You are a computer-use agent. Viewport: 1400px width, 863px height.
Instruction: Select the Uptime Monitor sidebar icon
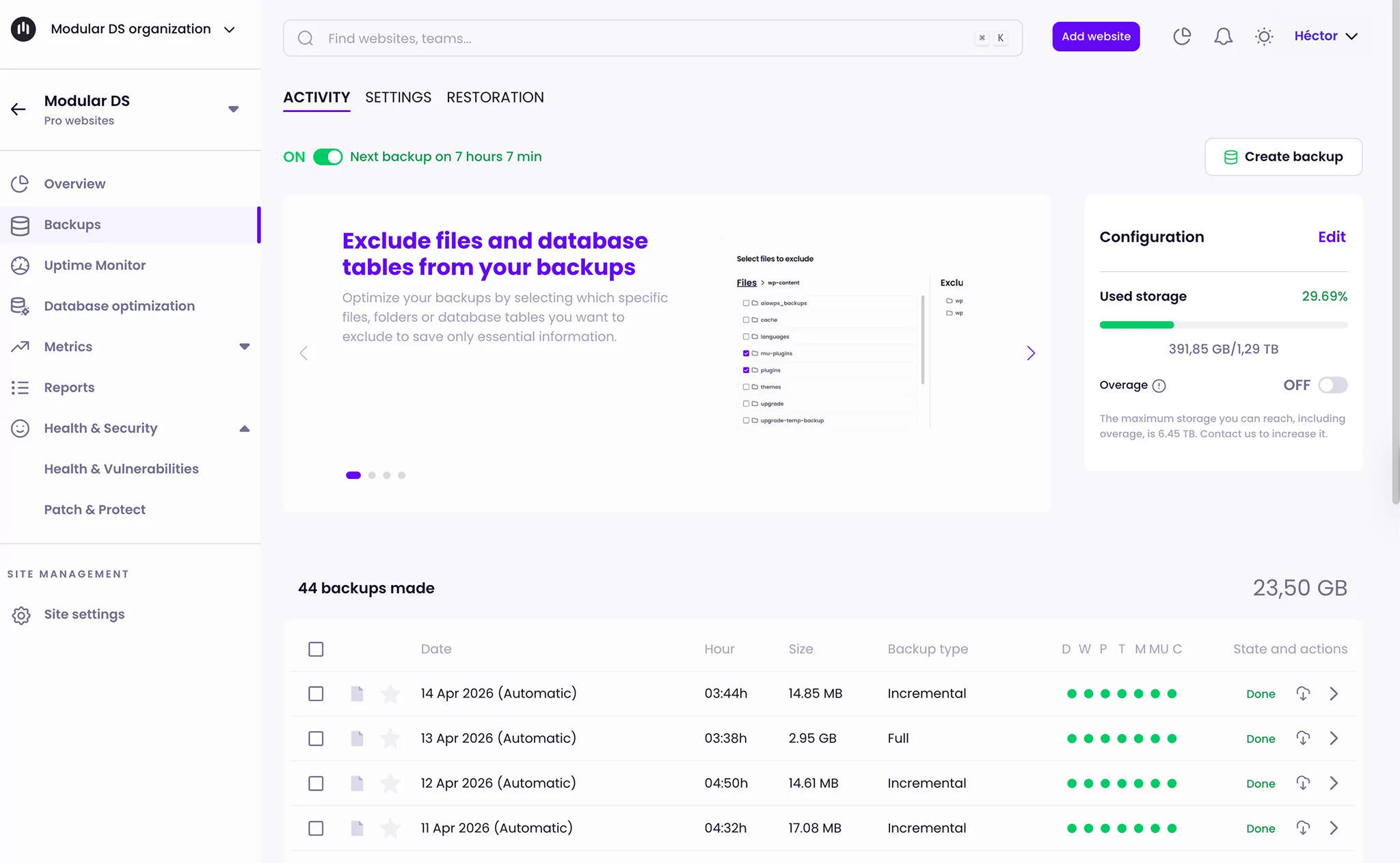coord(21,265)
